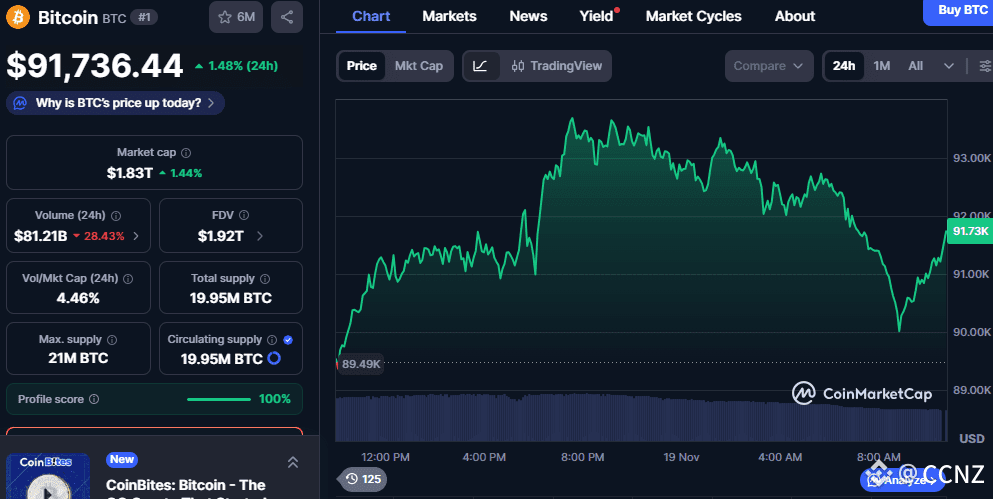Expand the CoinBites panel with double chevron
993x499 pixels.
(292, 462)
